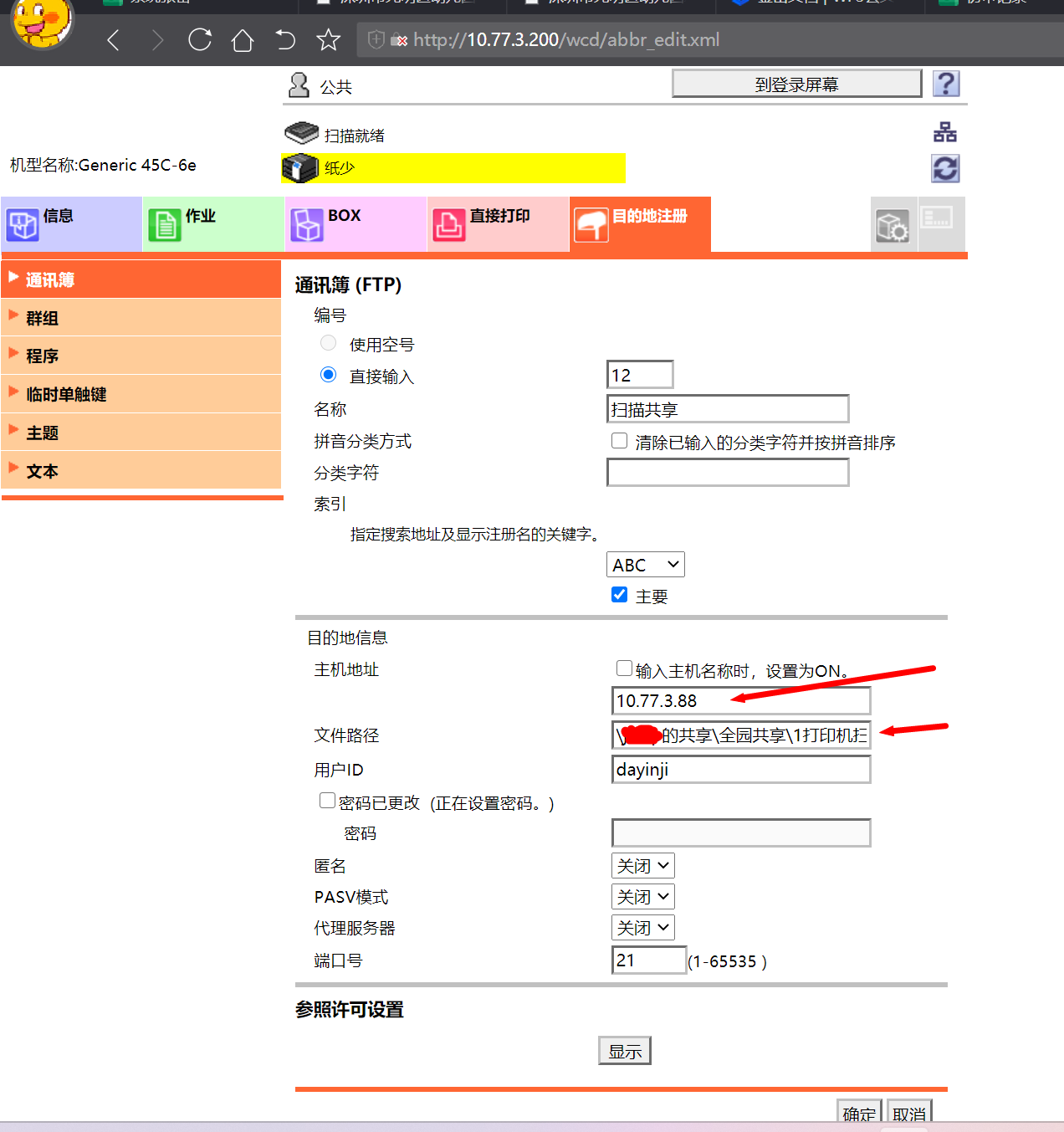Click the 名称 field with 扫描共享
The height and width of the screenshot is (1132, 1064).
[x=728, y=409]
